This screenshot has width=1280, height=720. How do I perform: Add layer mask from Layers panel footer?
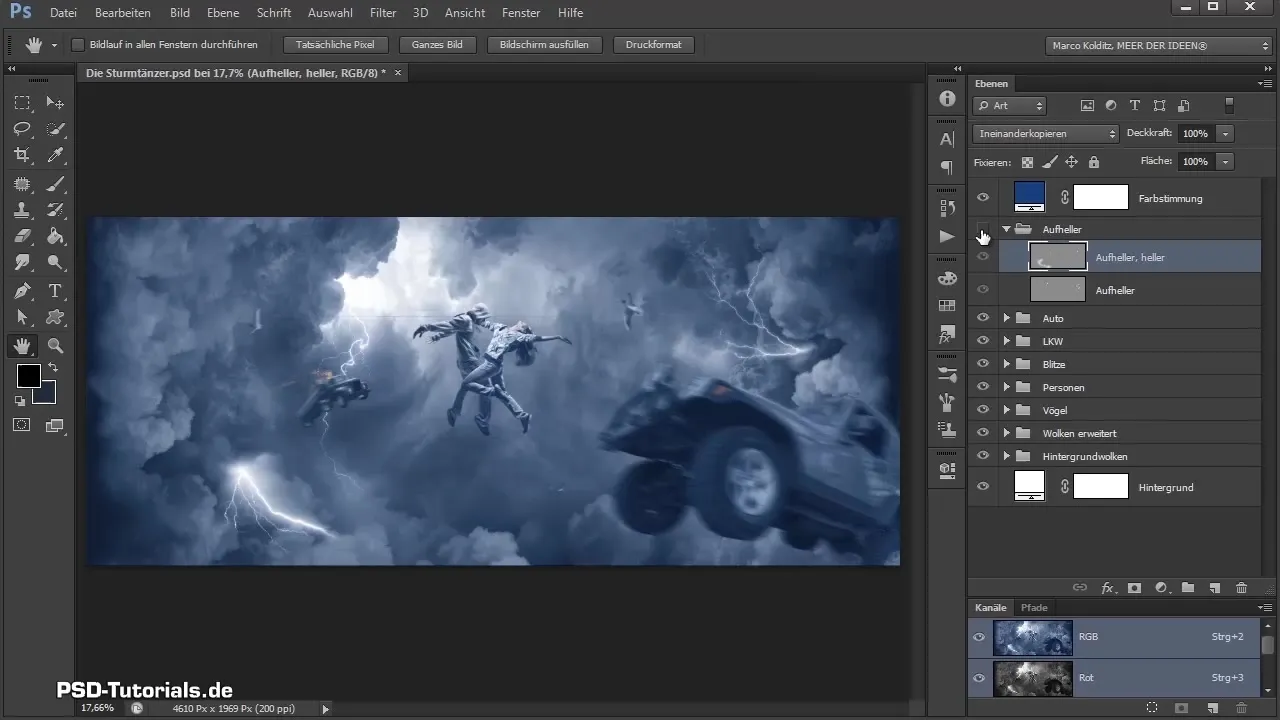(1134, 588)
